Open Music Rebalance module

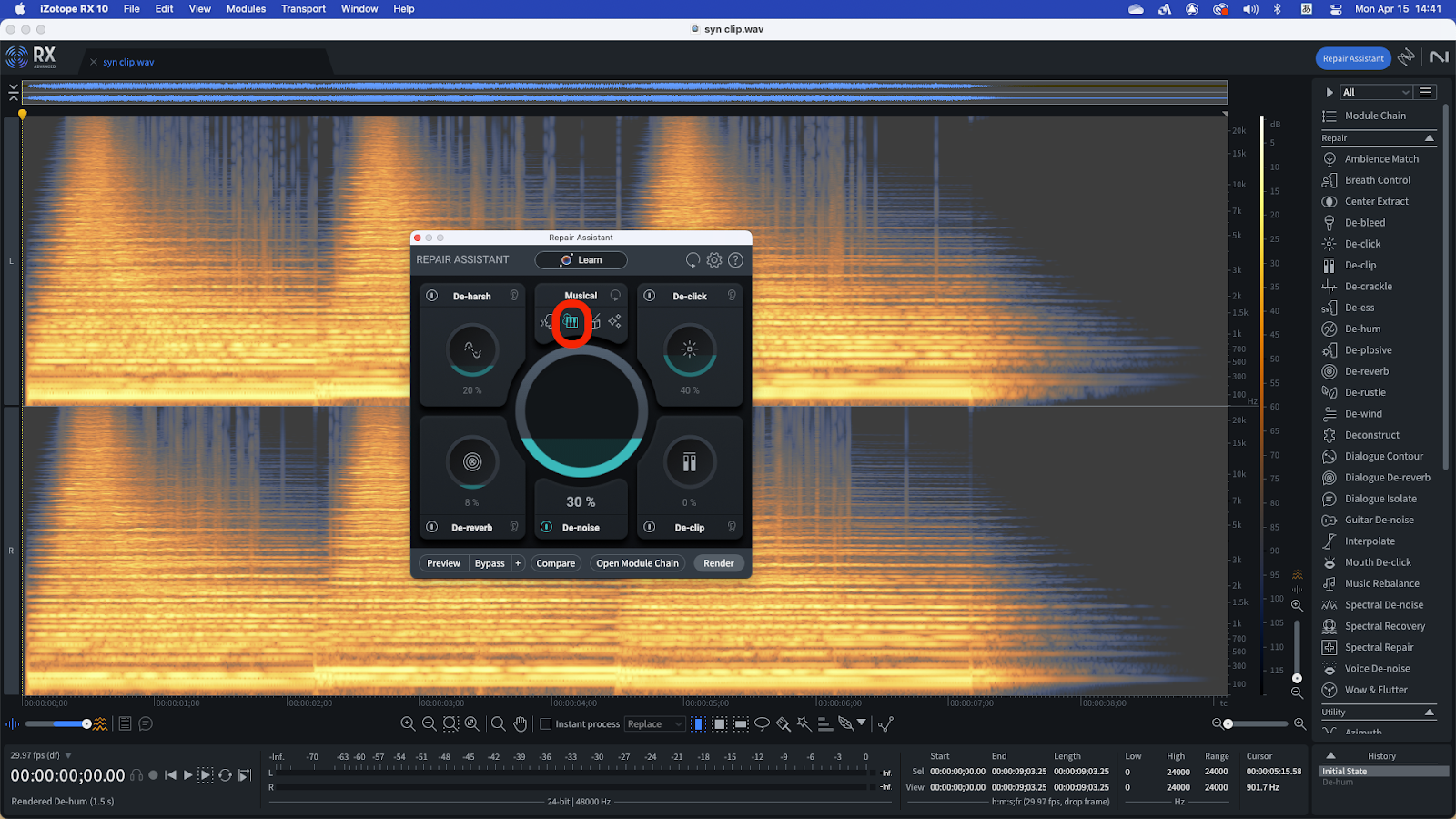pyautogui.click(x=1381, y=583)
